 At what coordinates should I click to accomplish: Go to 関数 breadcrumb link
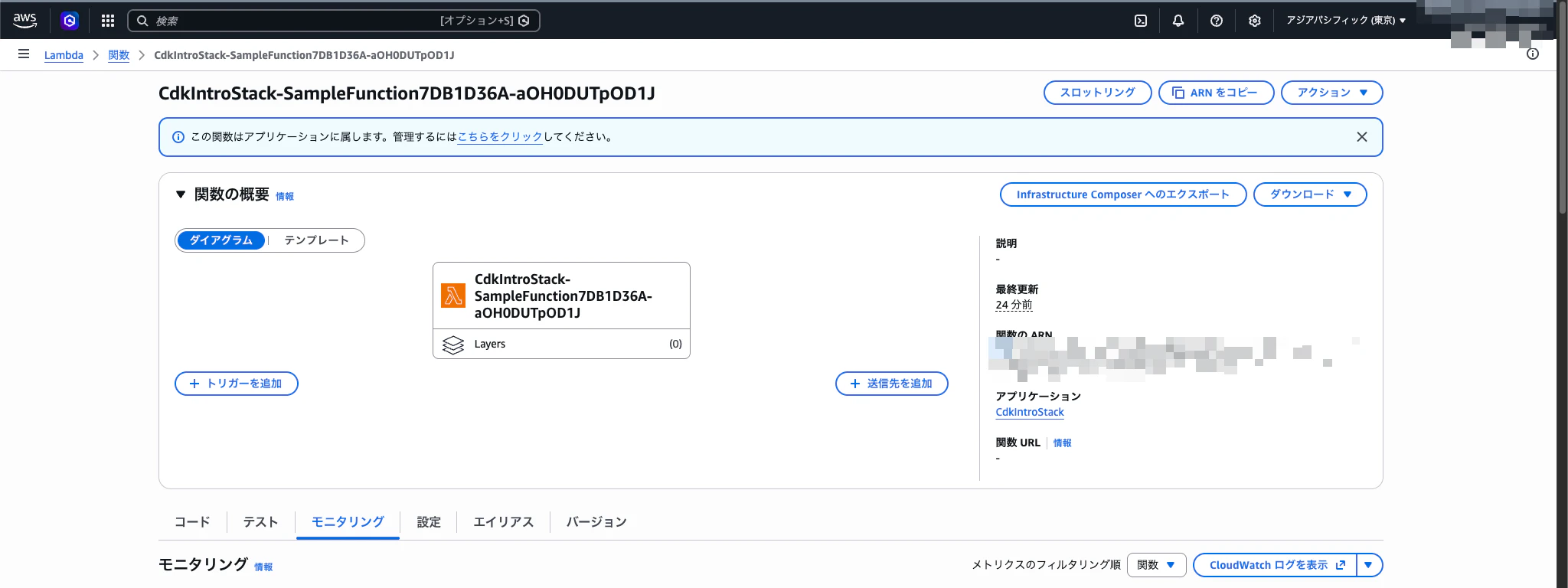119,55
